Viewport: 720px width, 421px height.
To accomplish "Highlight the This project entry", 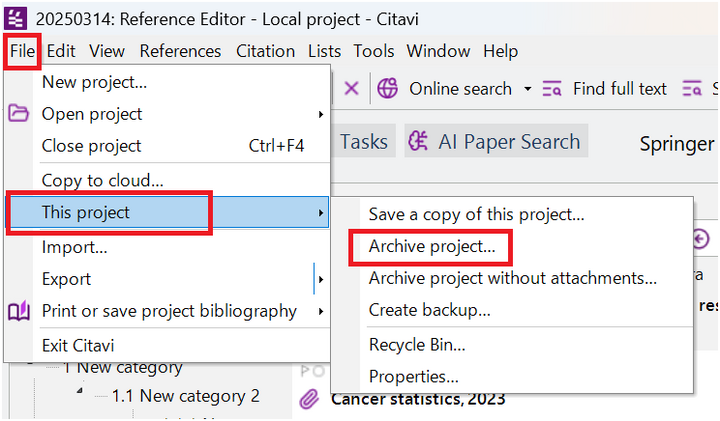I will point(168,213).
